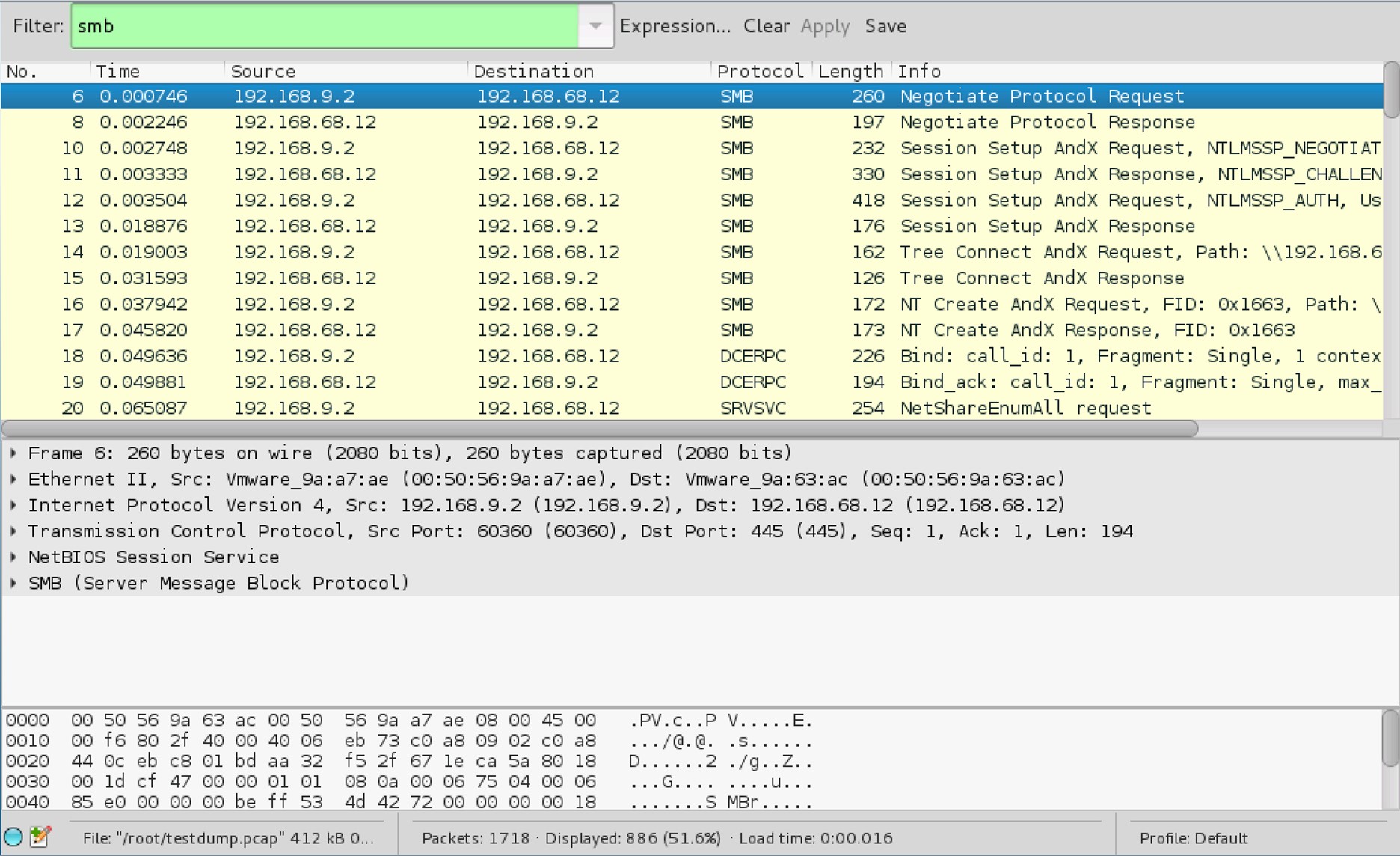Click the packet list horizontal scrollbar

point(598,429)
